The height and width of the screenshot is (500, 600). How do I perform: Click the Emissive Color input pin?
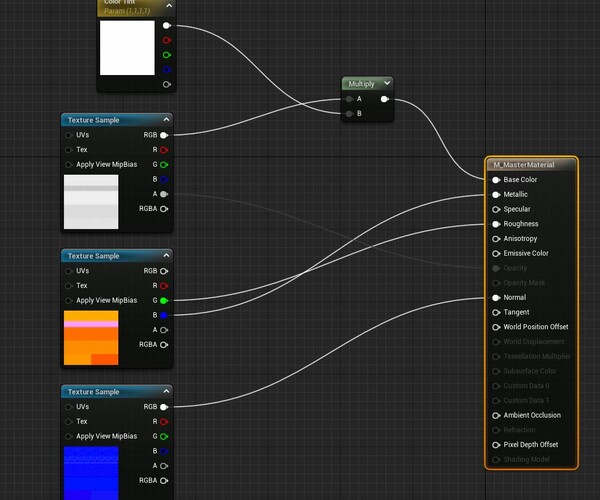click(x=496, y=254)
